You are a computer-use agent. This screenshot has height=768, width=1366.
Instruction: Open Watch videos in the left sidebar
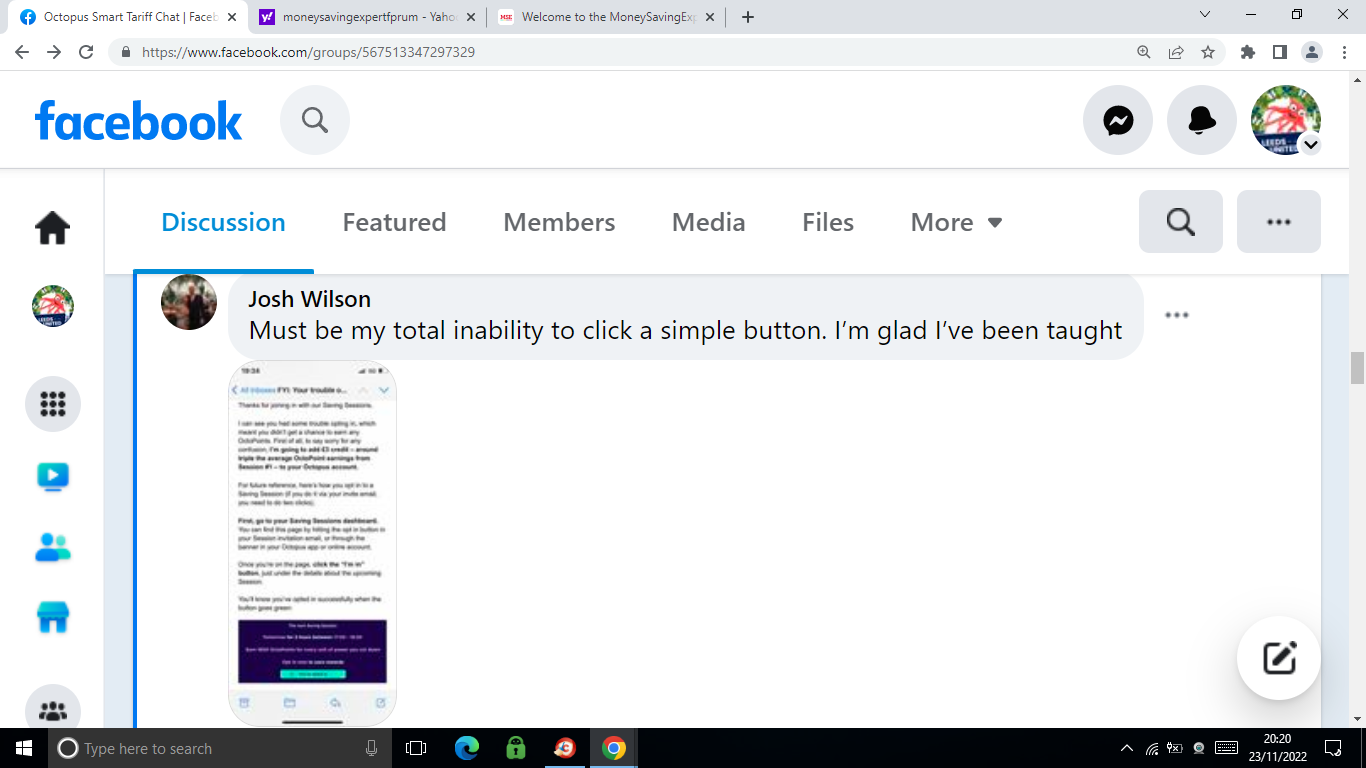point(53,477)
